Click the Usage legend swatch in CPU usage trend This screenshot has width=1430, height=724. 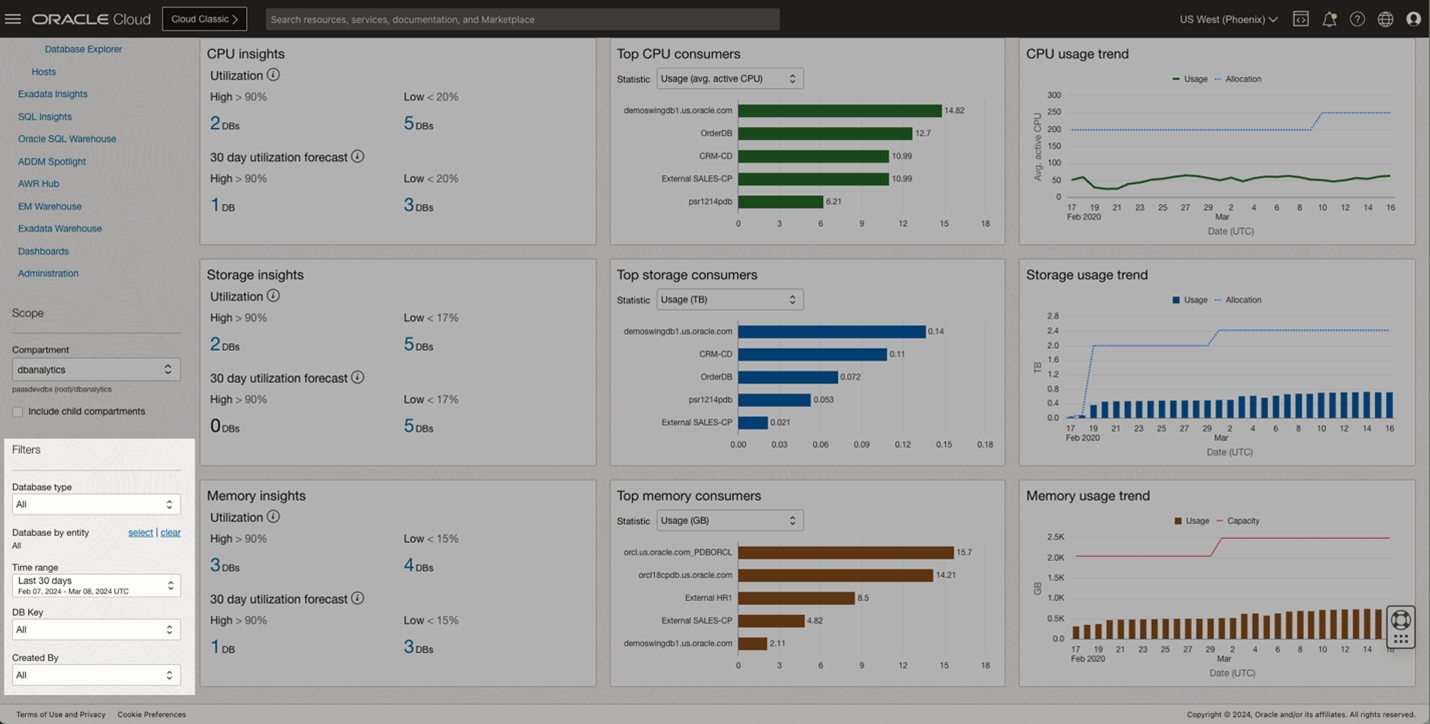point(1176,79)
